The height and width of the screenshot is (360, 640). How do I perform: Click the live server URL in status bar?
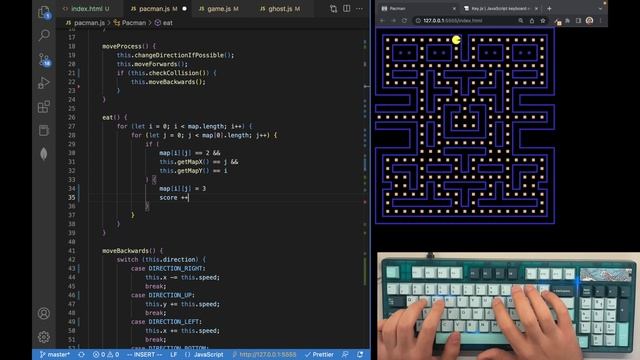click(264, 355)
